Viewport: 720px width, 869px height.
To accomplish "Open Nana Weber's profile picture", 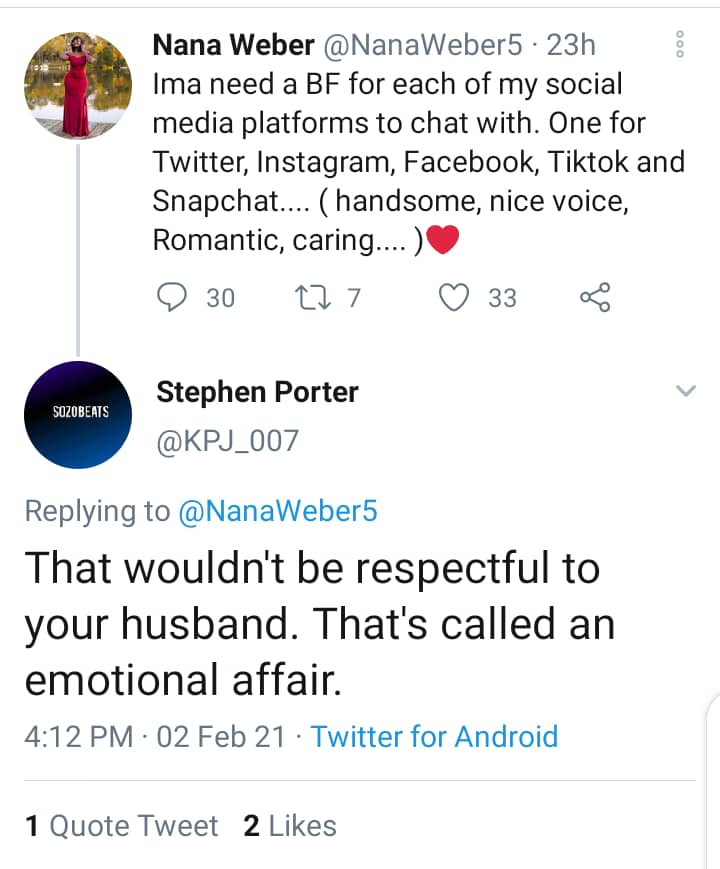I will coord(76,85).
